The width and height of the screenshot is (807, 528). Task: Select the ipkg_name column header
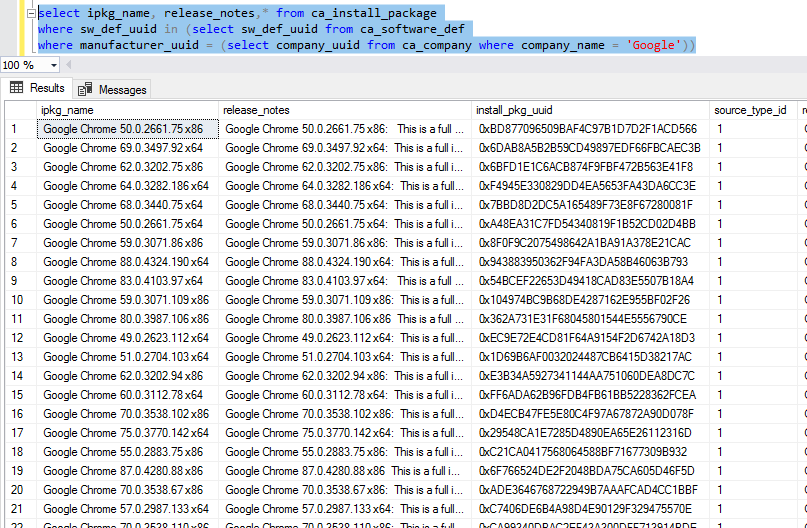click(x=128, y=110)
